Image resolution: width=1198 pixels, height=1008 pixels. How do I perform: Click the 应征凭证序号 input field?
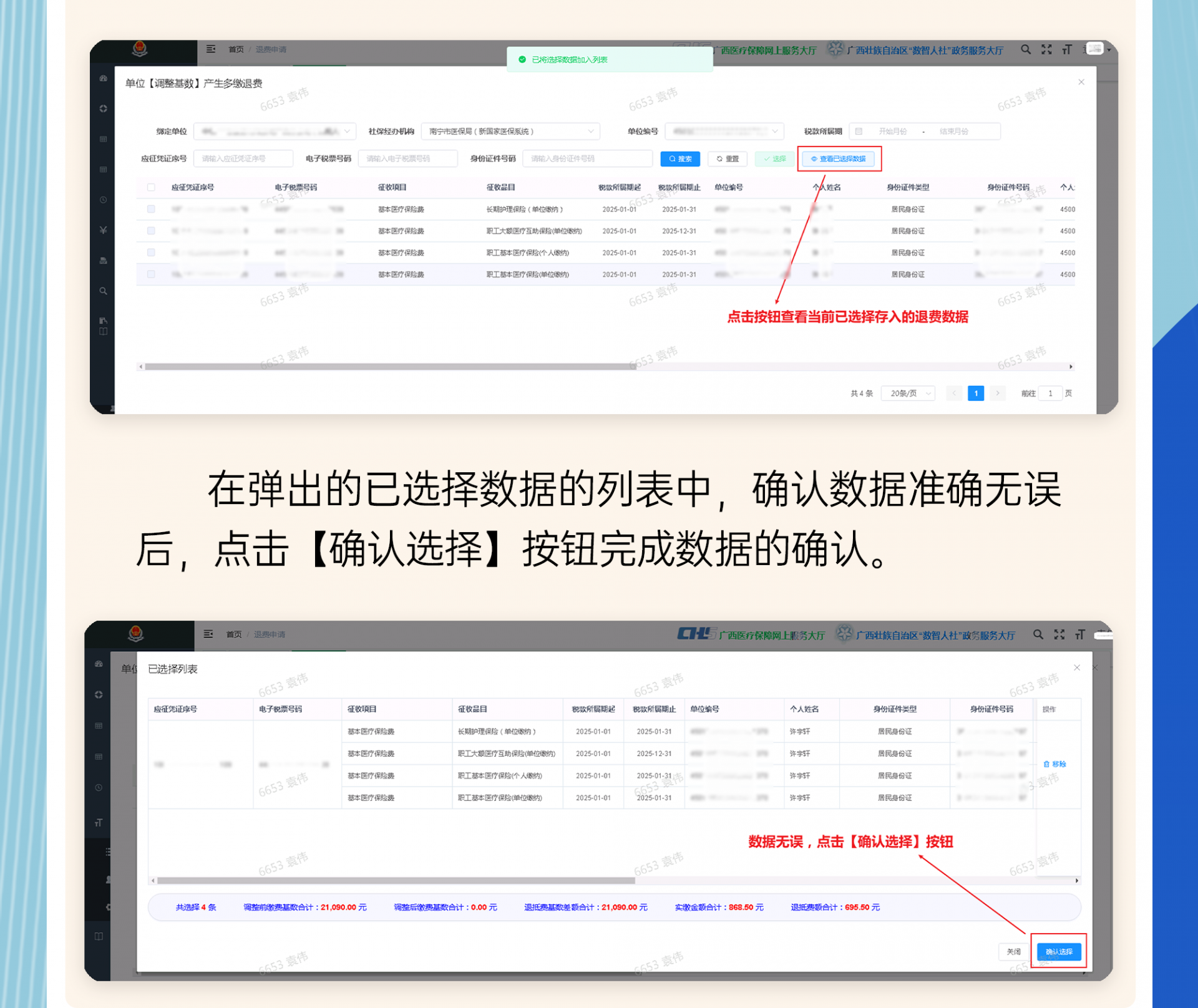pyautogui.click(x=243, y=159)
